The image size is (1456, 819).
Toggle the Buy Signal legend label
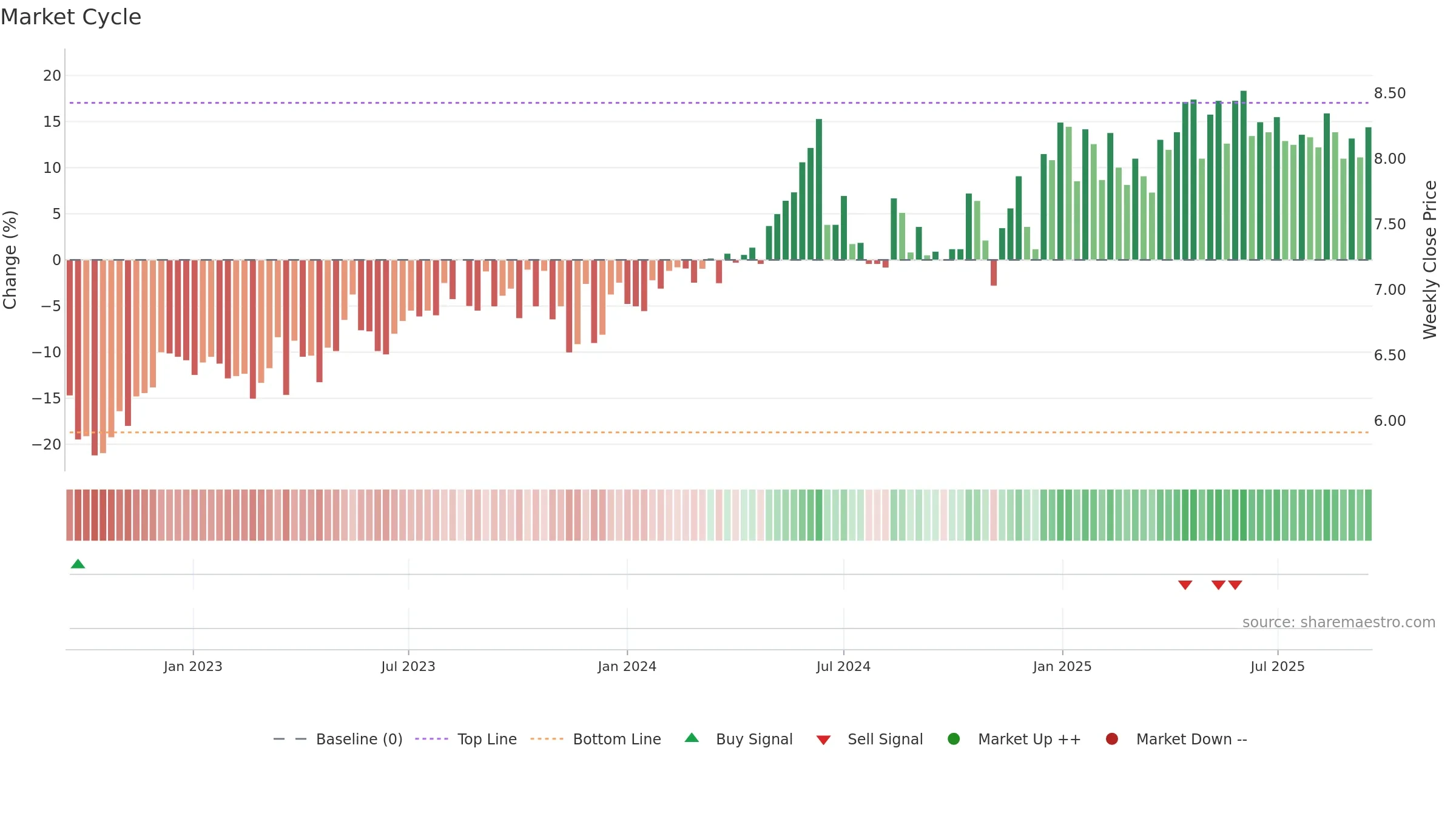[754, 739]
